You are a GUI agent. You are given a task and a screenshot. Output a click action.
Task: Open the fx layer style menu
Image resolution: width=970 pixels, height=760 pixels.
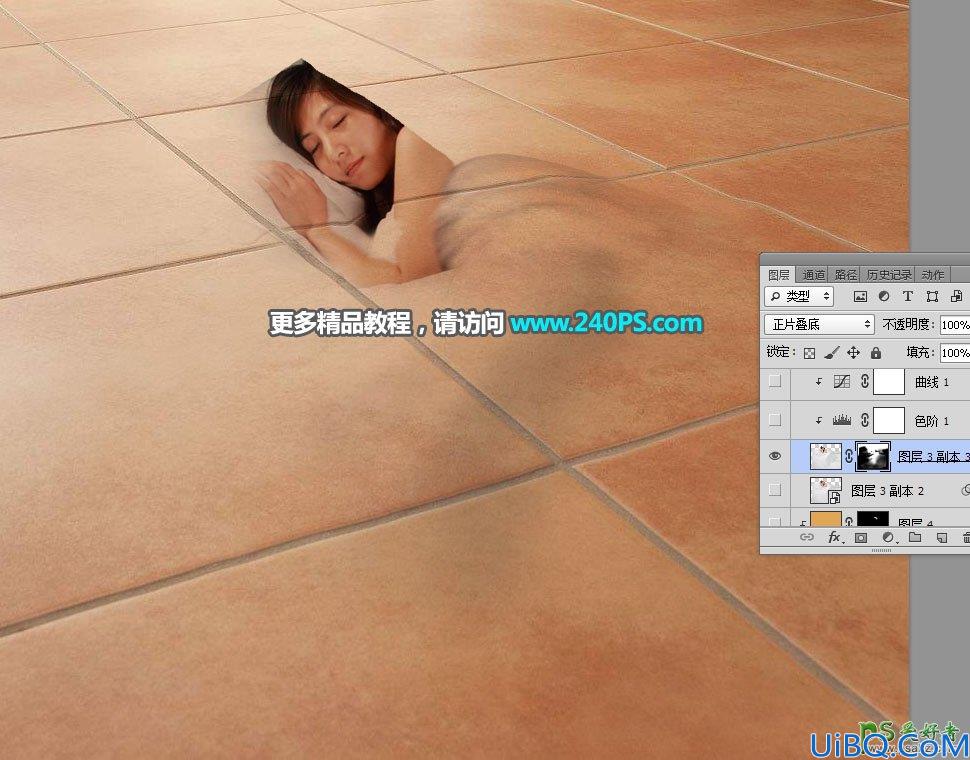[835, 537]
